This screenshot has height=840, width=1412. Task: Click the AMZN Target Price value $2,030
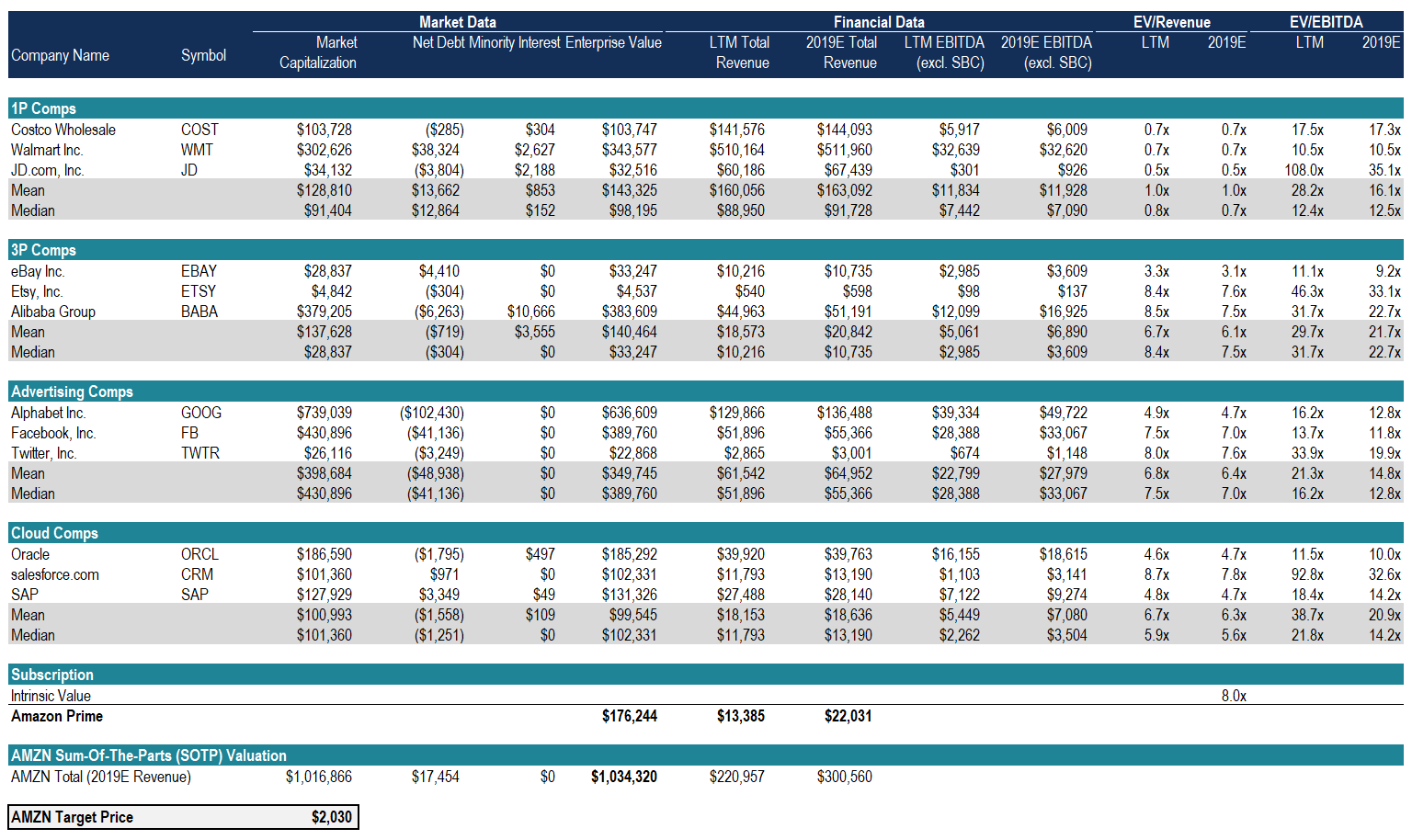331,817
